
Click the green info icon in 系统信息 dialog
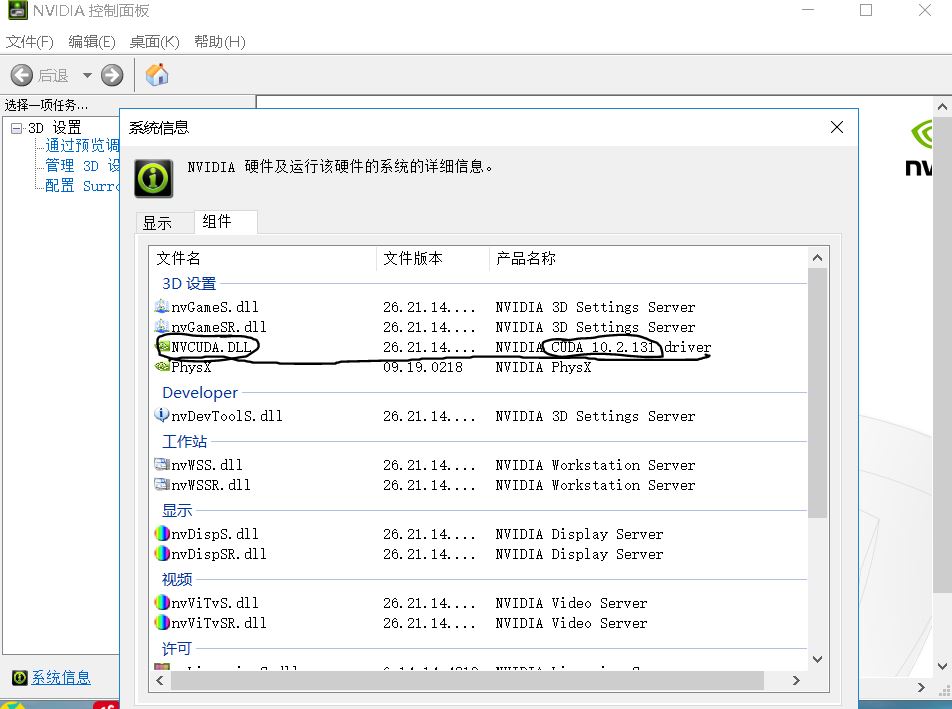tap(153, 177)
